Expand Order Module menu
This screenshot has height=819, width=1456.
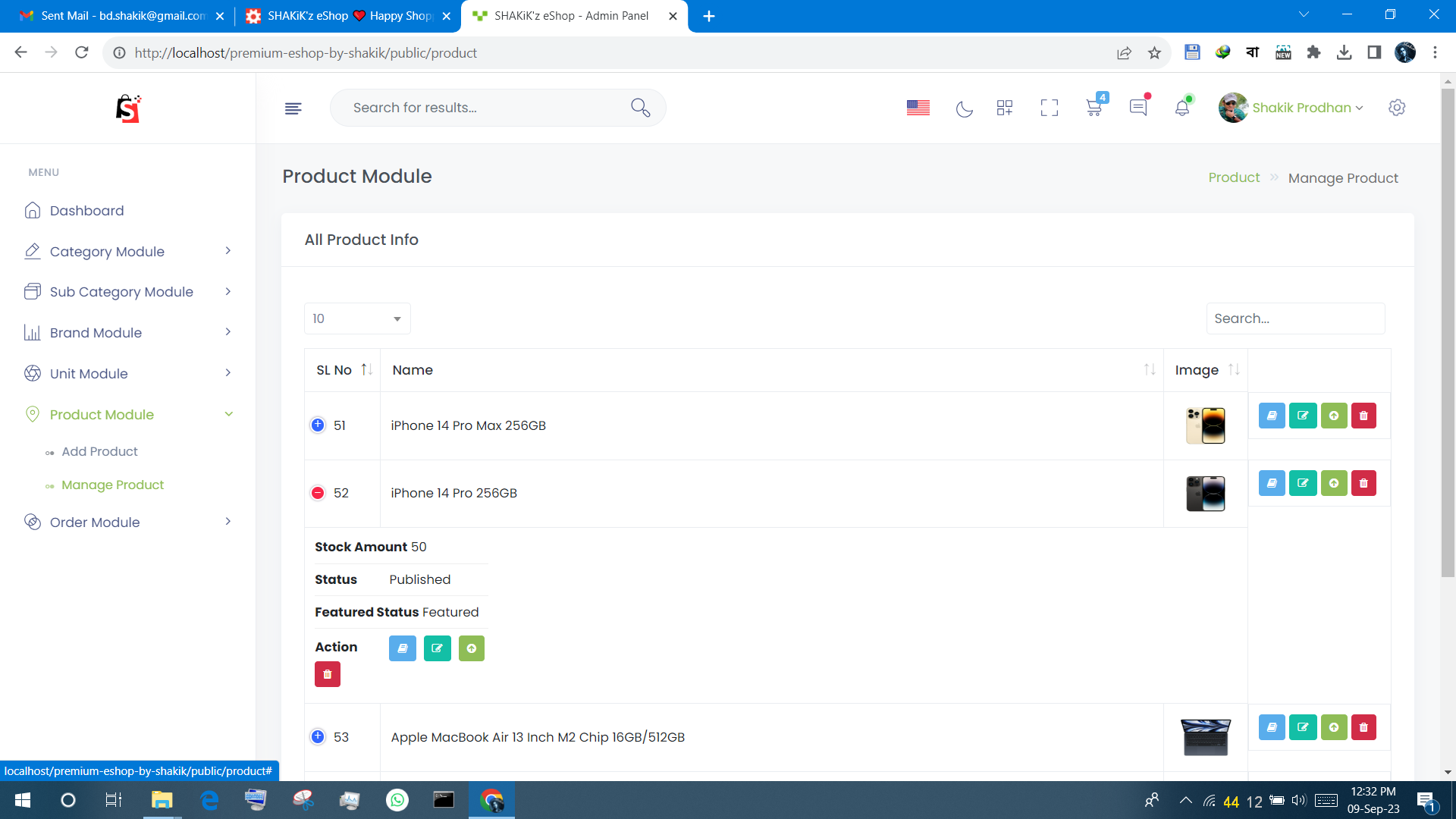128,522
